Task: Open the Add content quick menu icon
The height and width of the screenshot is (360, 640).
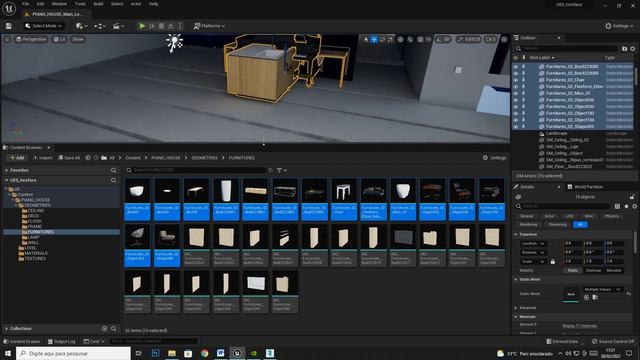Action: point(81,26)
